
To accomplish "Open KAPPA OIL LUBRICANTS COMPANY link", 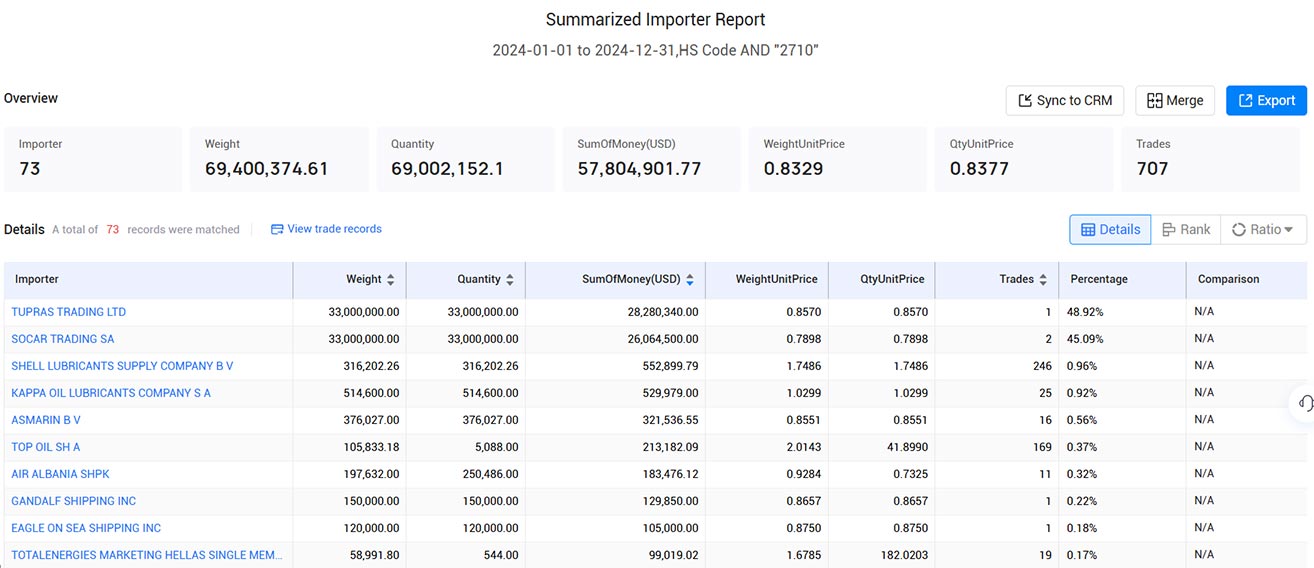I will pyautogui.click(x=111, y=393).
